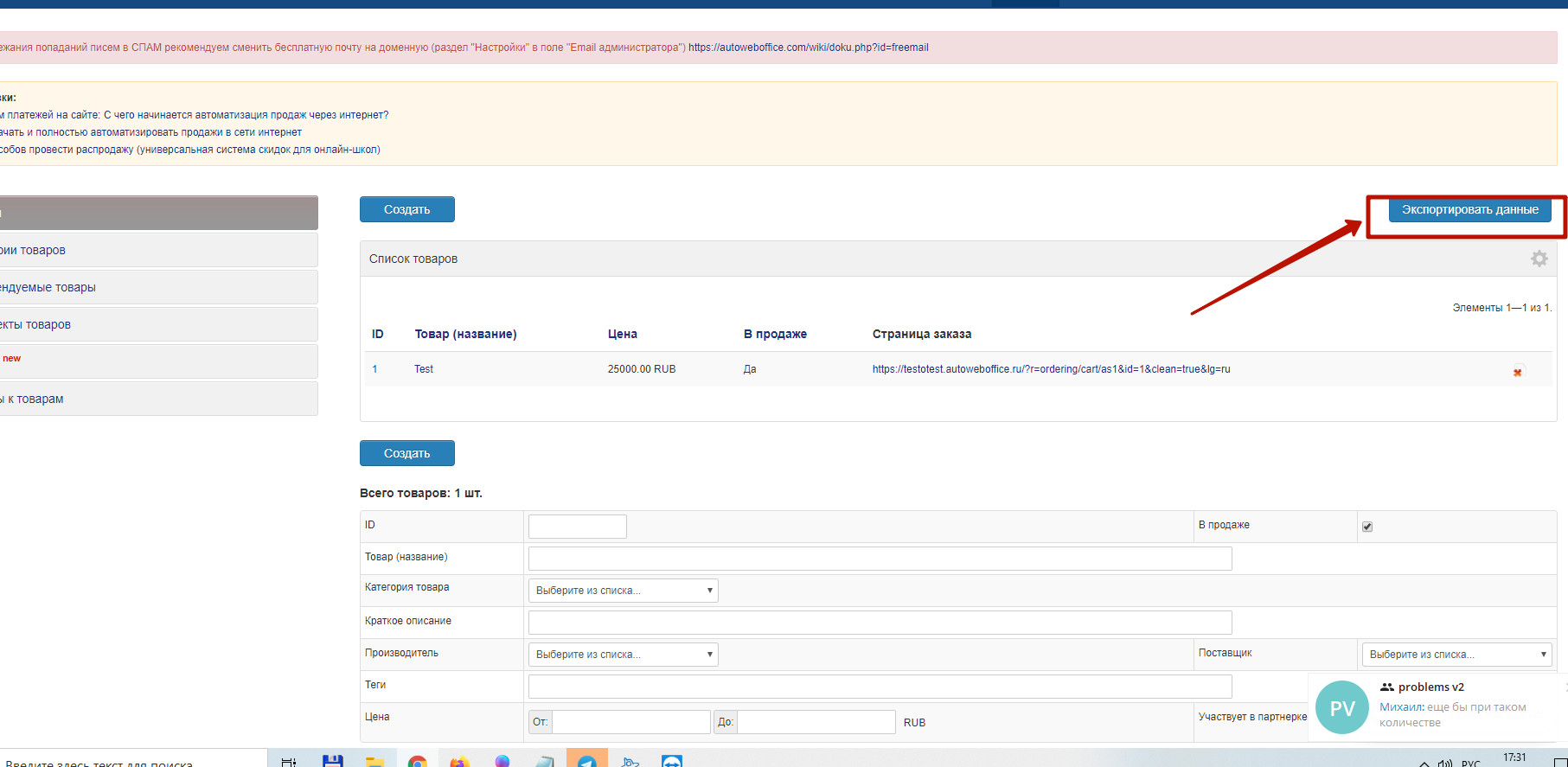Open Telegram from the taskbar

click(x=587, y=761)
